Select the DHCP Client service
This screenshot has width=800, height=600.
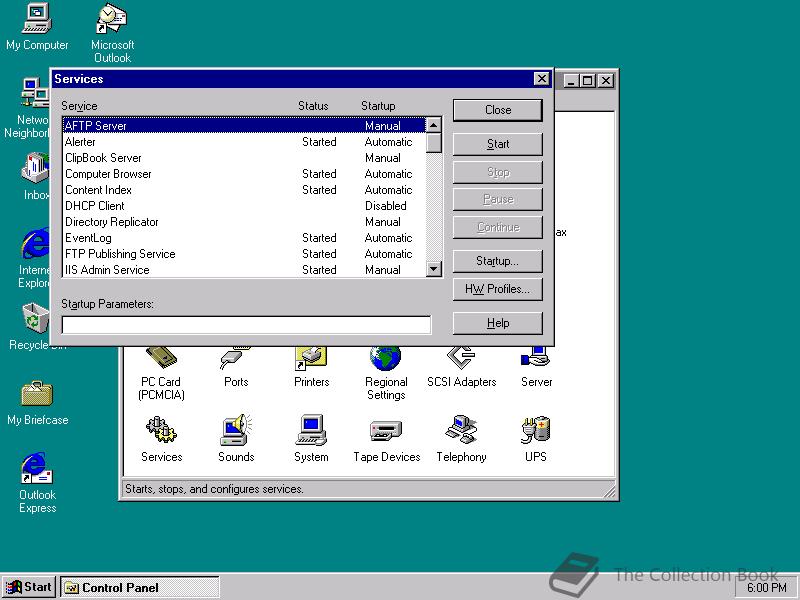click(244, 206)
